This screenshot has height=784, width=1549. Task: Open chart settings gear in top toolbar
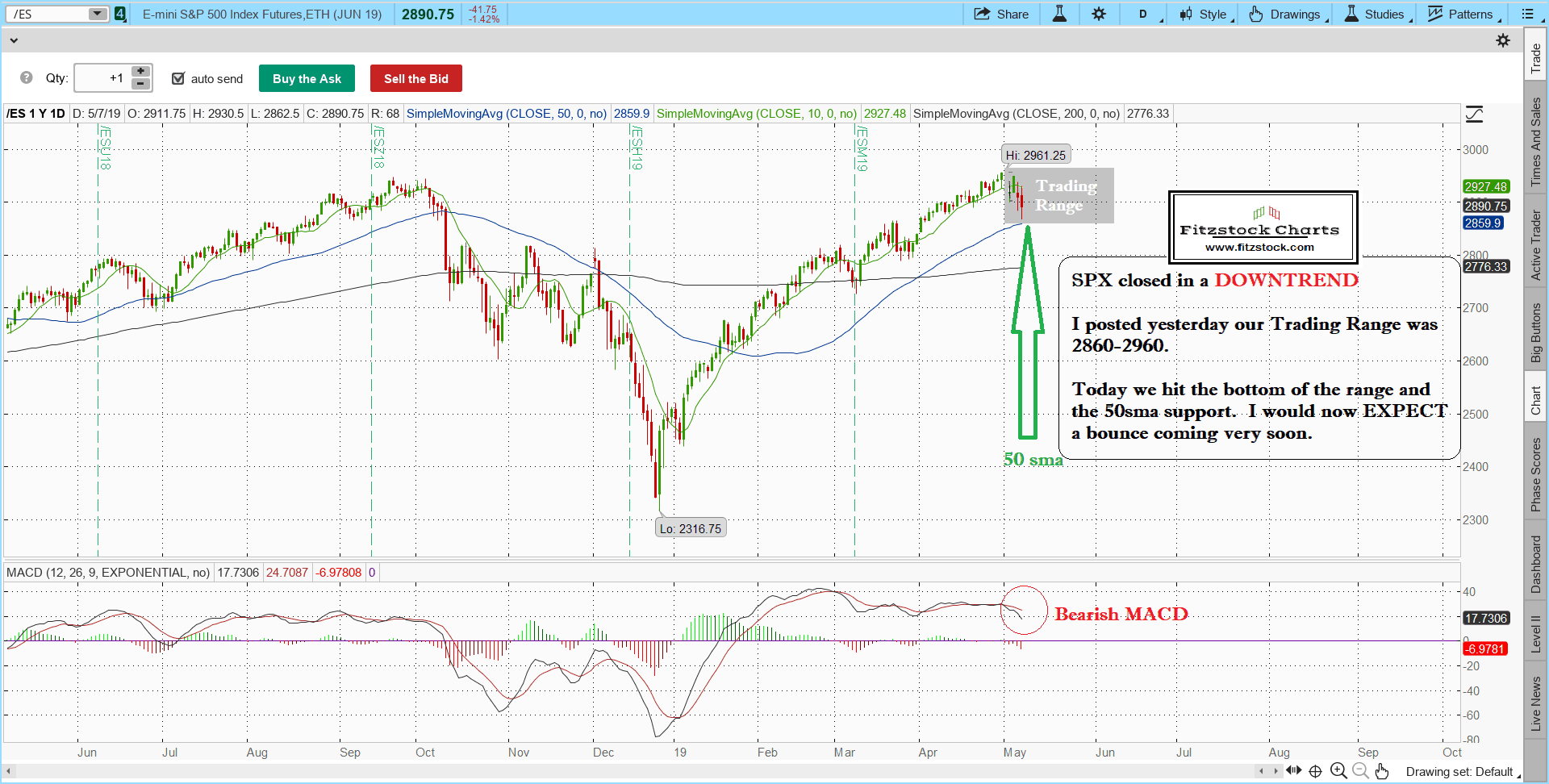[1099, 14]
